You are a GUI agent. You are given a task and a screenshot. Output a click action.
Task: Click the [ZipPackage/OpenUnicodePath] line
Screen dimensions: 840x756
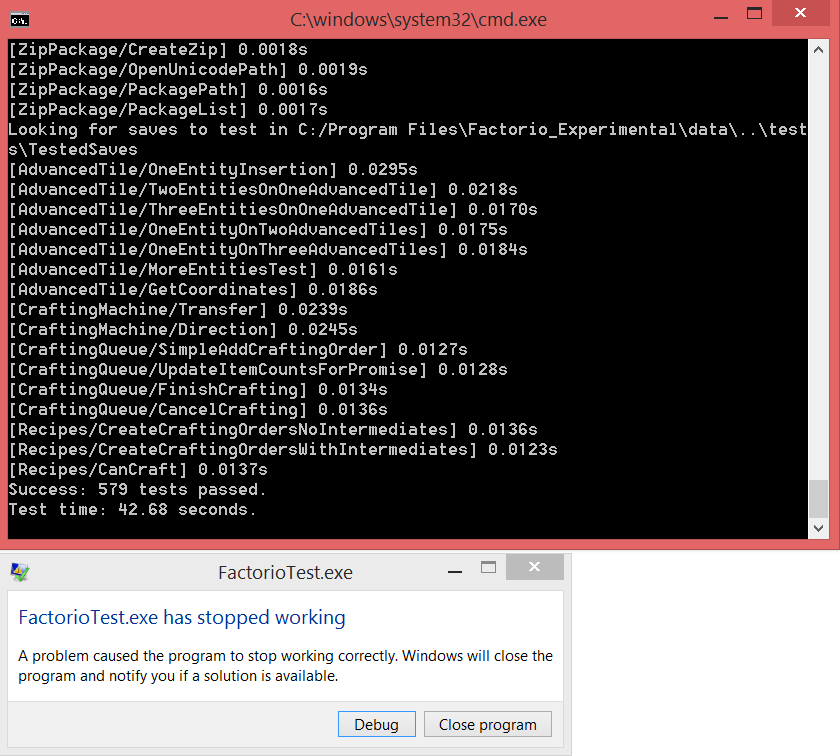click(x=188, y=69)
